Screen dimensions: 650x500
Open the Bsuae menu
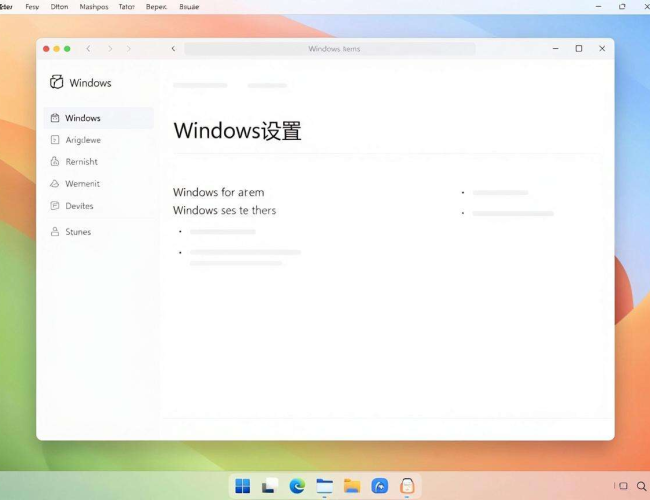click(x=189, y=7)
